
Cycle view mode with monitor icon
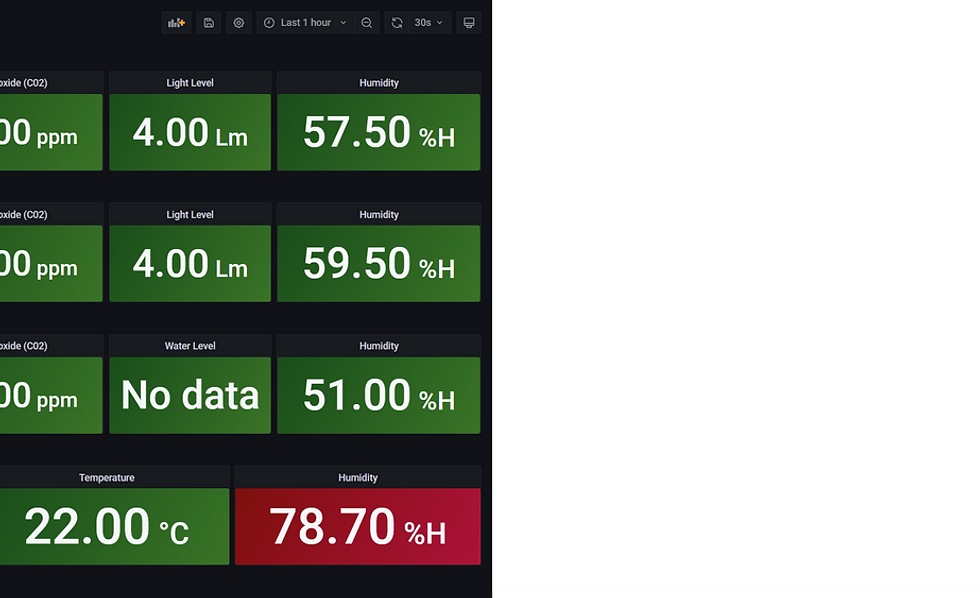pos(469,23)
